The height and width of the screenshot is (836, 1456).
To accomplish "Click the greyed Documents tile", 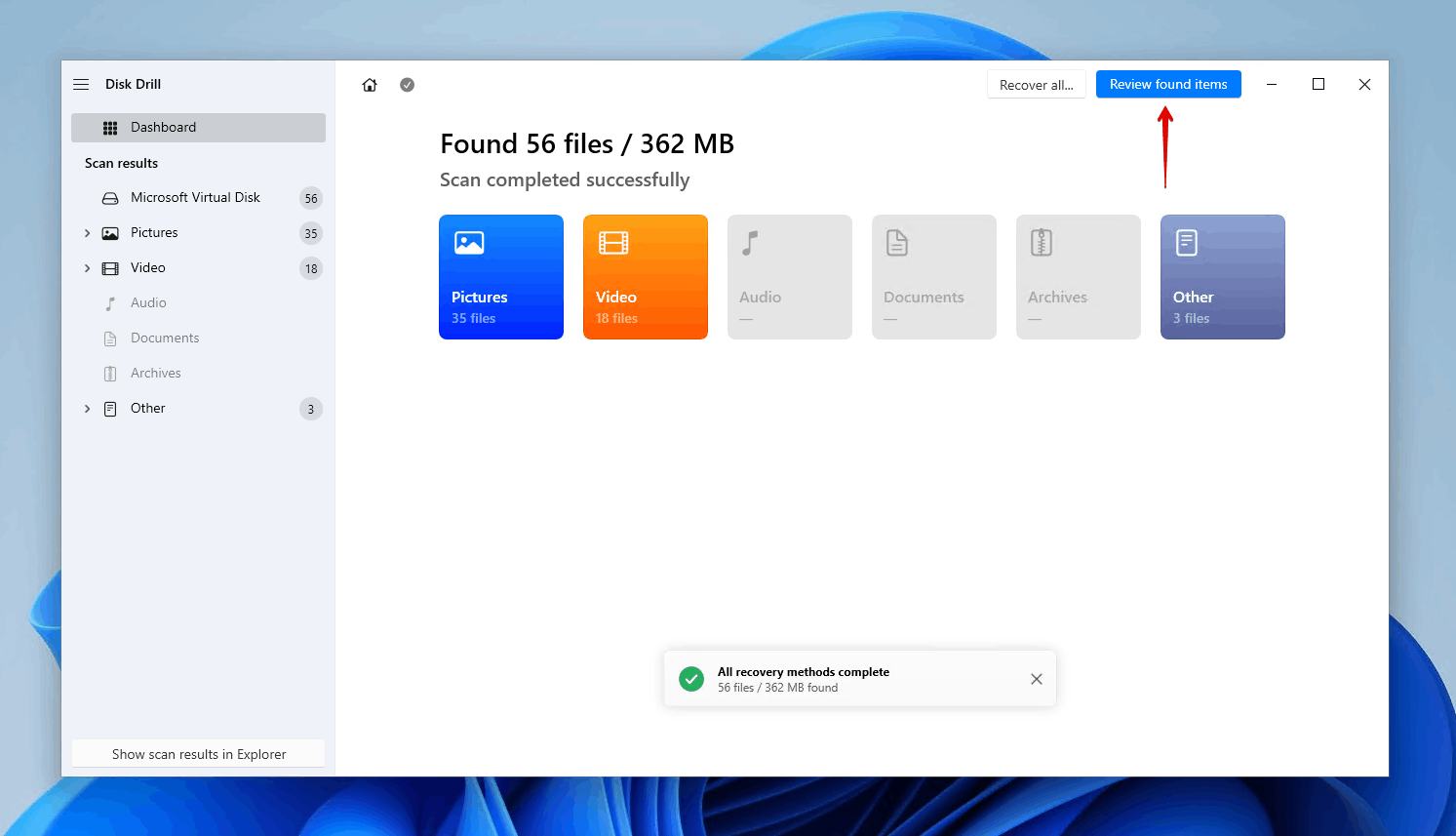I will coord(934,277).
